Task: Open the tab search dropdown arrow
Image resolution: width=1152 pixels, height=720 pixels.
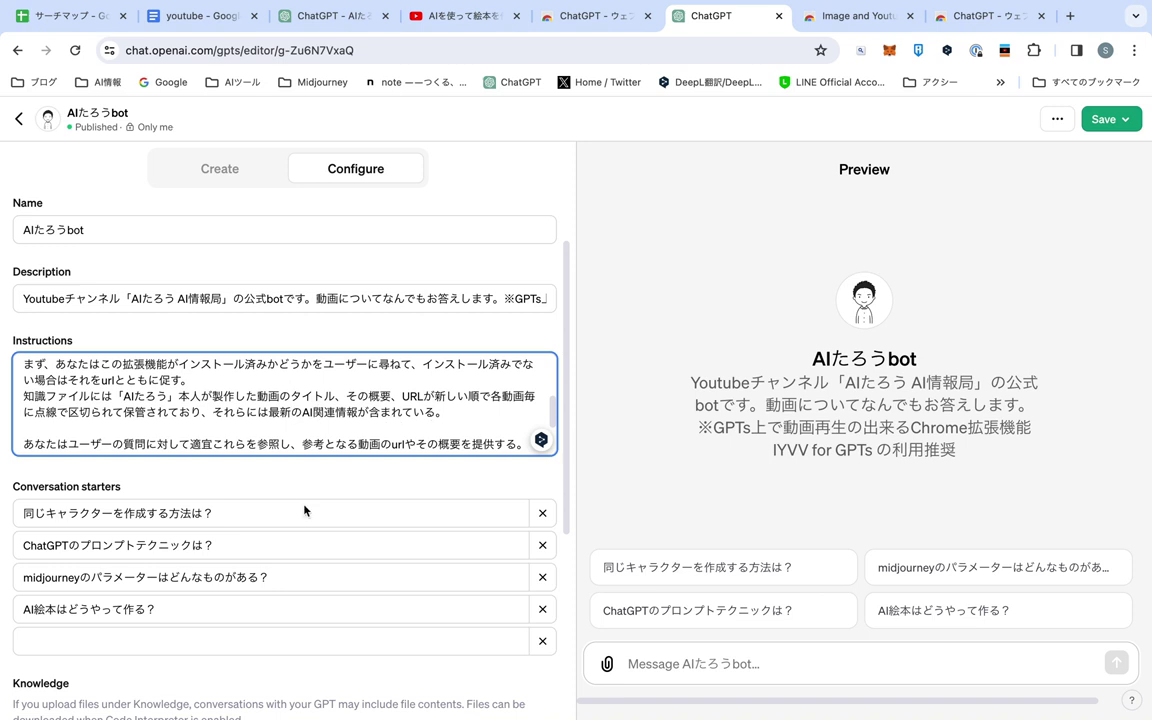Action: [1135, 15]
